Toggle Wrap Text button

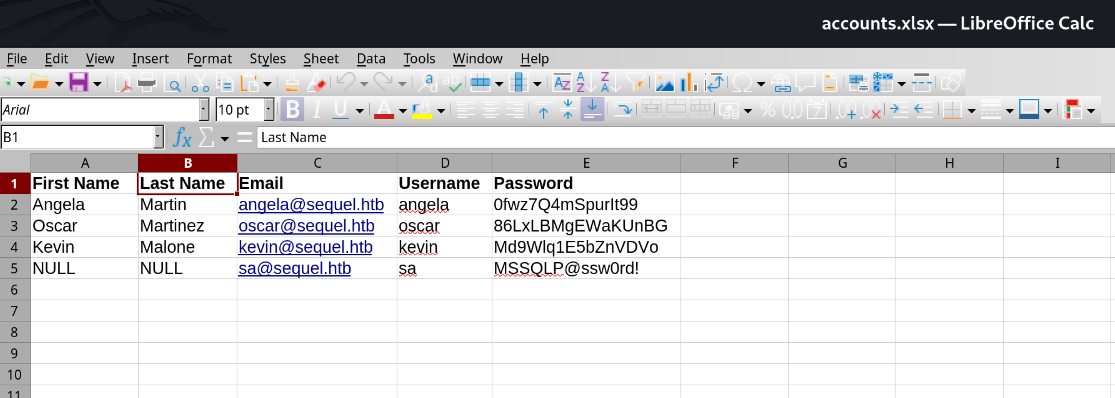624,109
